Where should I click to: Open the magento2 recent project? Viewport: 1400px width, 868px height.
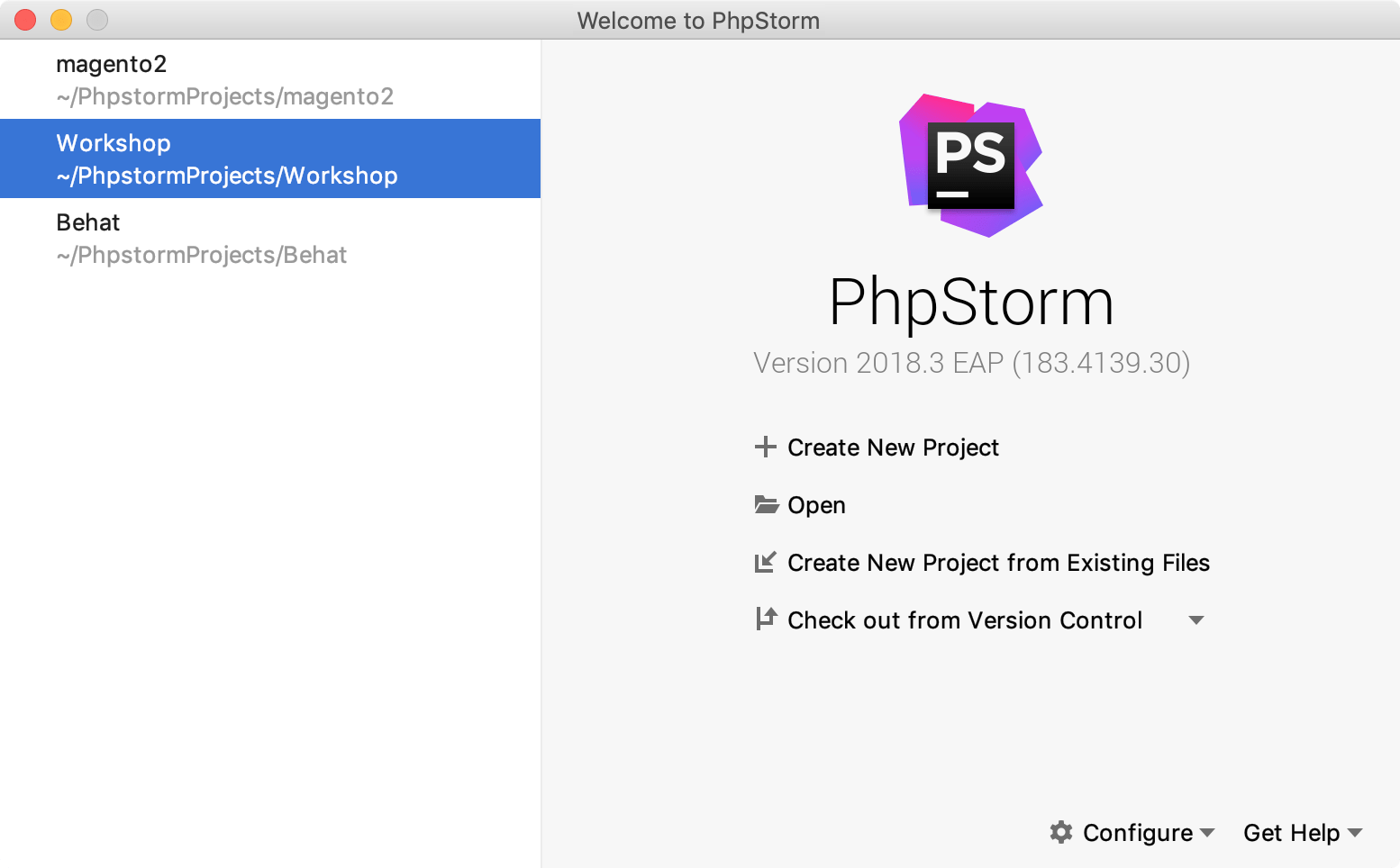tap(270, 79)
